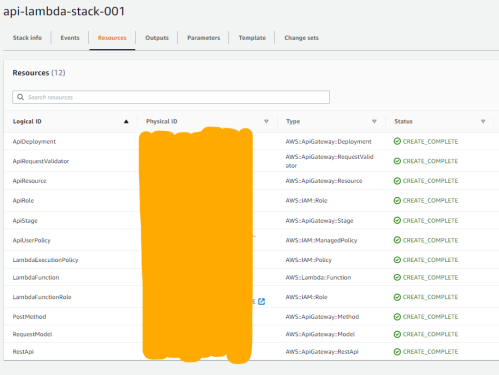Image resolution: width=499 pixels, height=375 pixels.
Task: Open the Parameters tab
Action: tap(204, 38)
